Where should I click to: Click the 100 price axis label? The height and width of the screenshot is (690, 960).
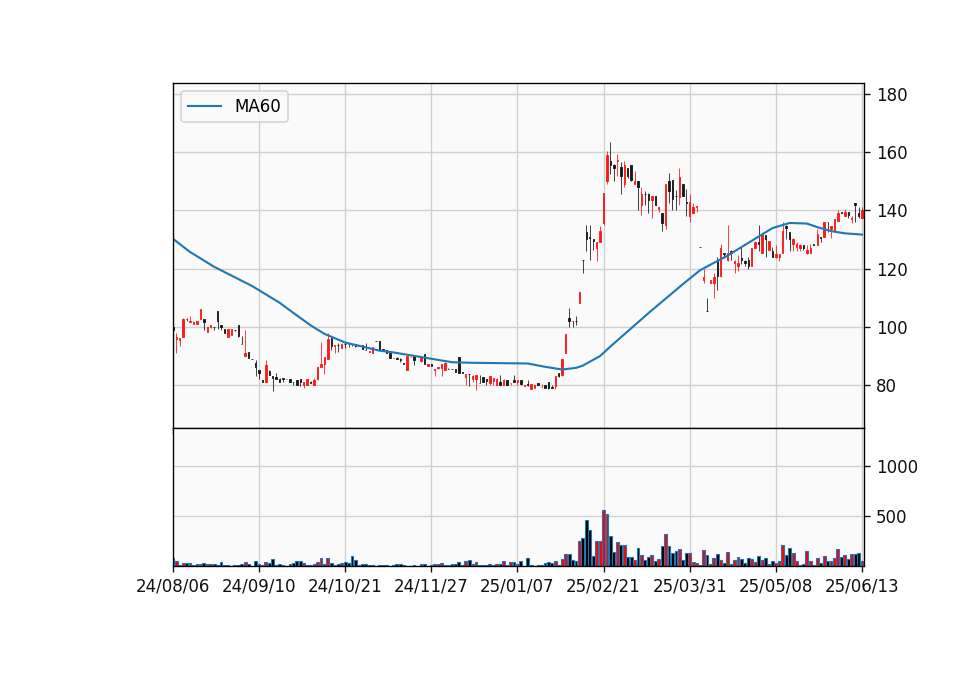pyautogui.click(x=892, y=328)
